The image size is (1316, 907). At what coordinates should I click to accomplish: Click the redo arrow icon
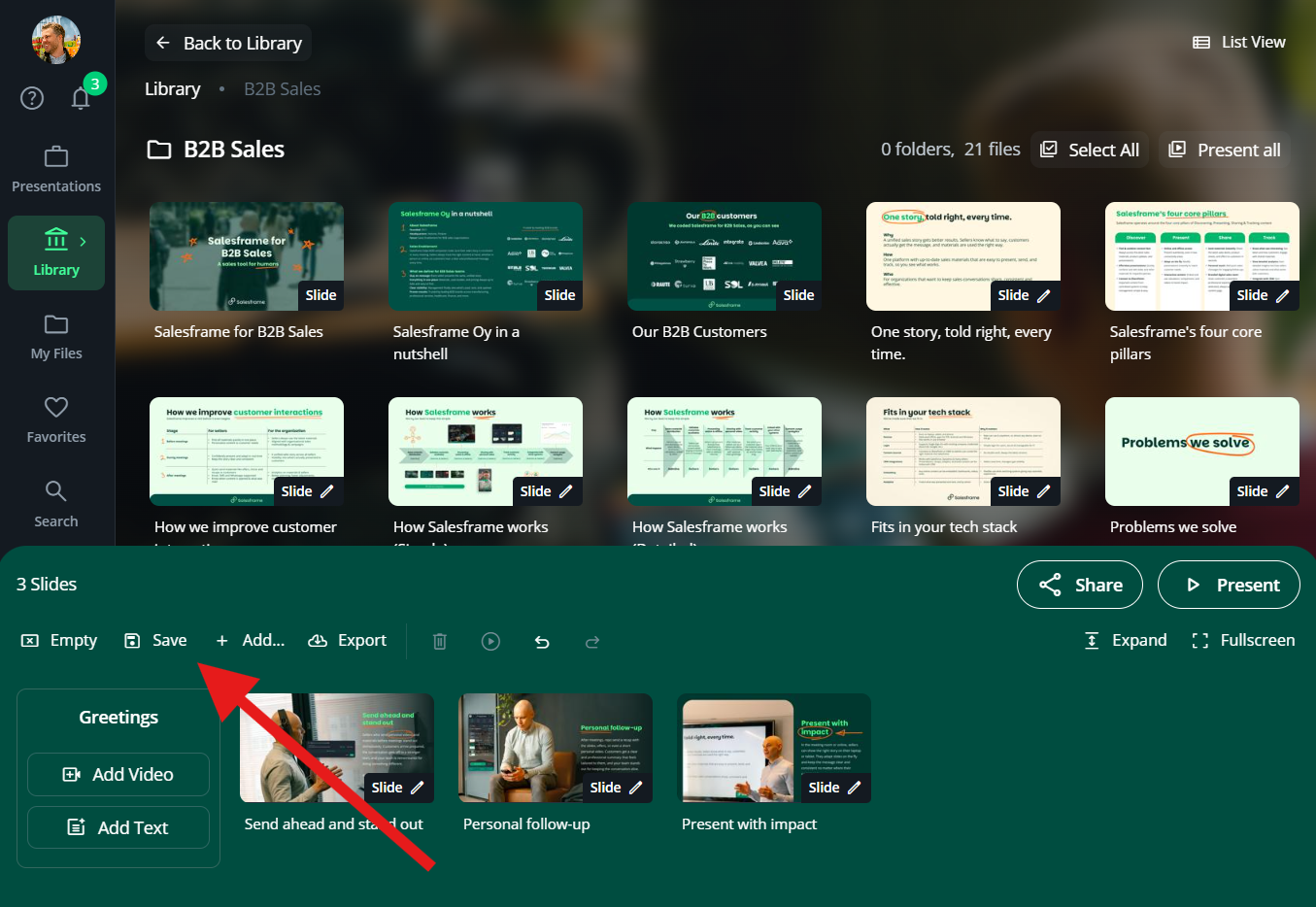coord(592,641)
